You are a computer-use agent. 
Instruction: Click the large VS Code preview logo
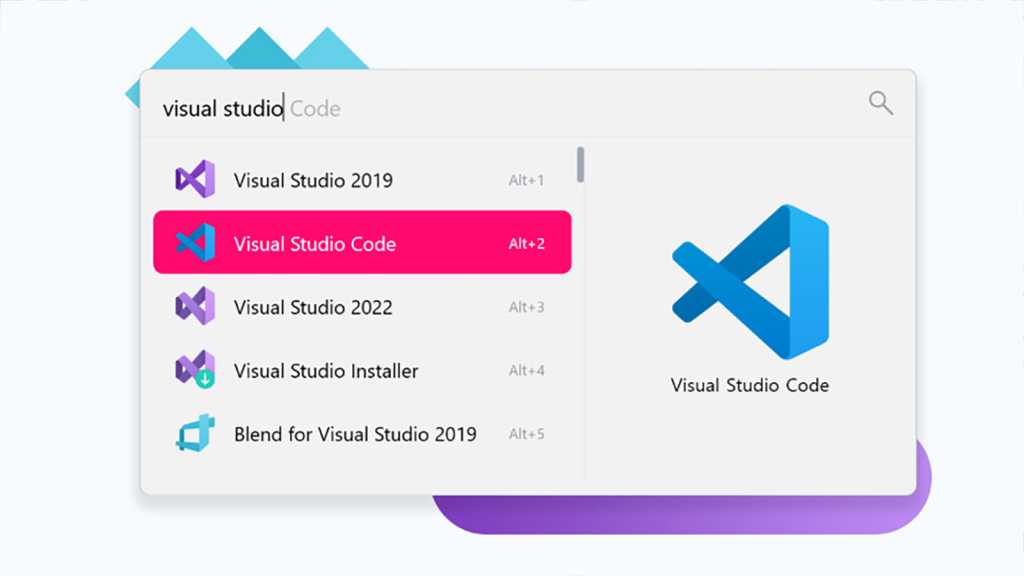pos(750,281)
